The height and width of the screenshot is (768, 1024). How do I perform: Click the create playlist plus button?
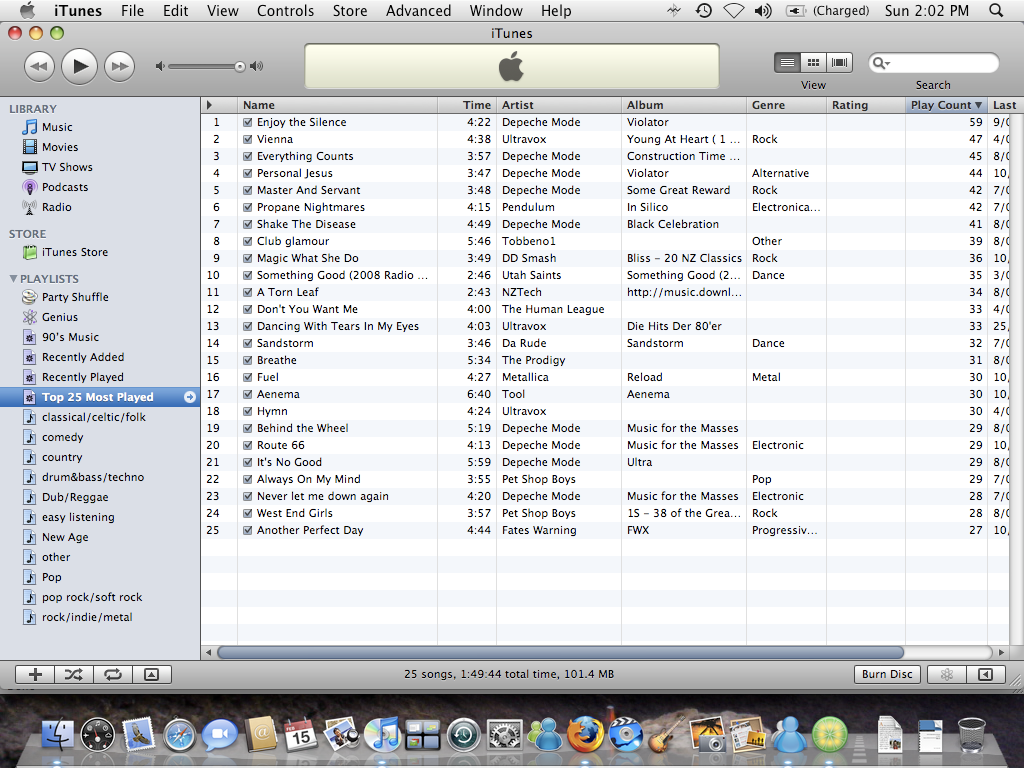click(35, 675)
